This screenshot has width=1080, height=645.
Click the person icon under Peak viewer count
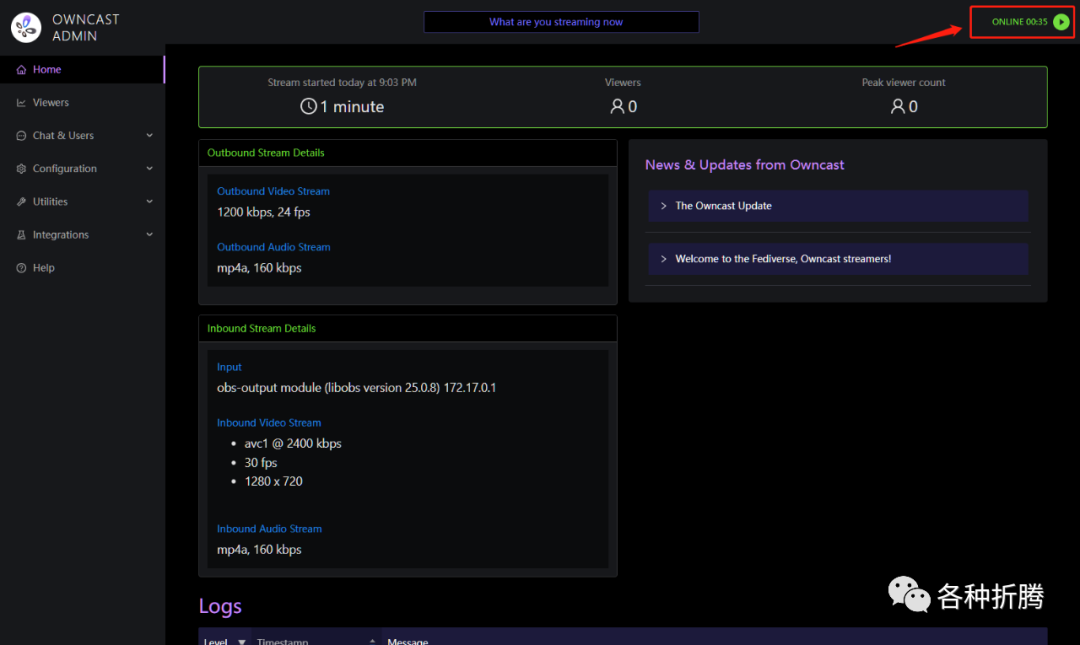point(897,106)
